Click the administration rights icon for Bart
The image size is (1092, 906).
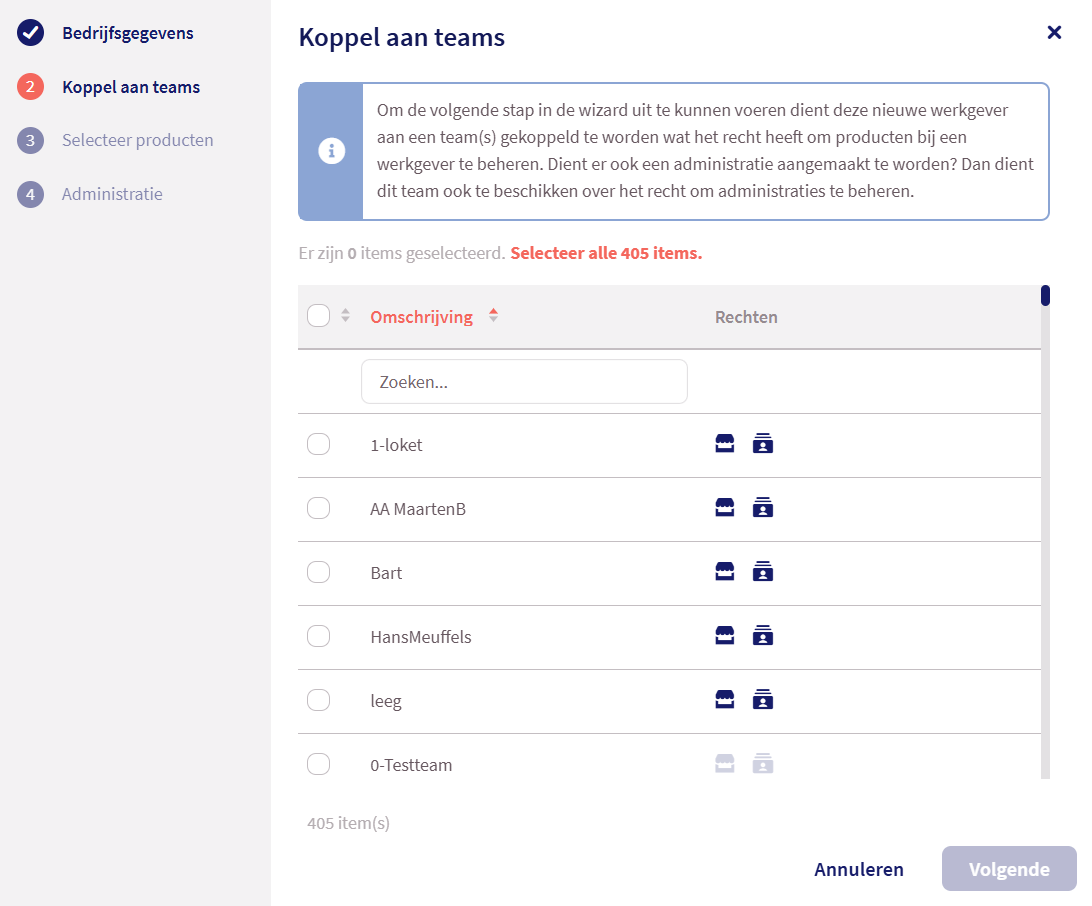[763, 572]
